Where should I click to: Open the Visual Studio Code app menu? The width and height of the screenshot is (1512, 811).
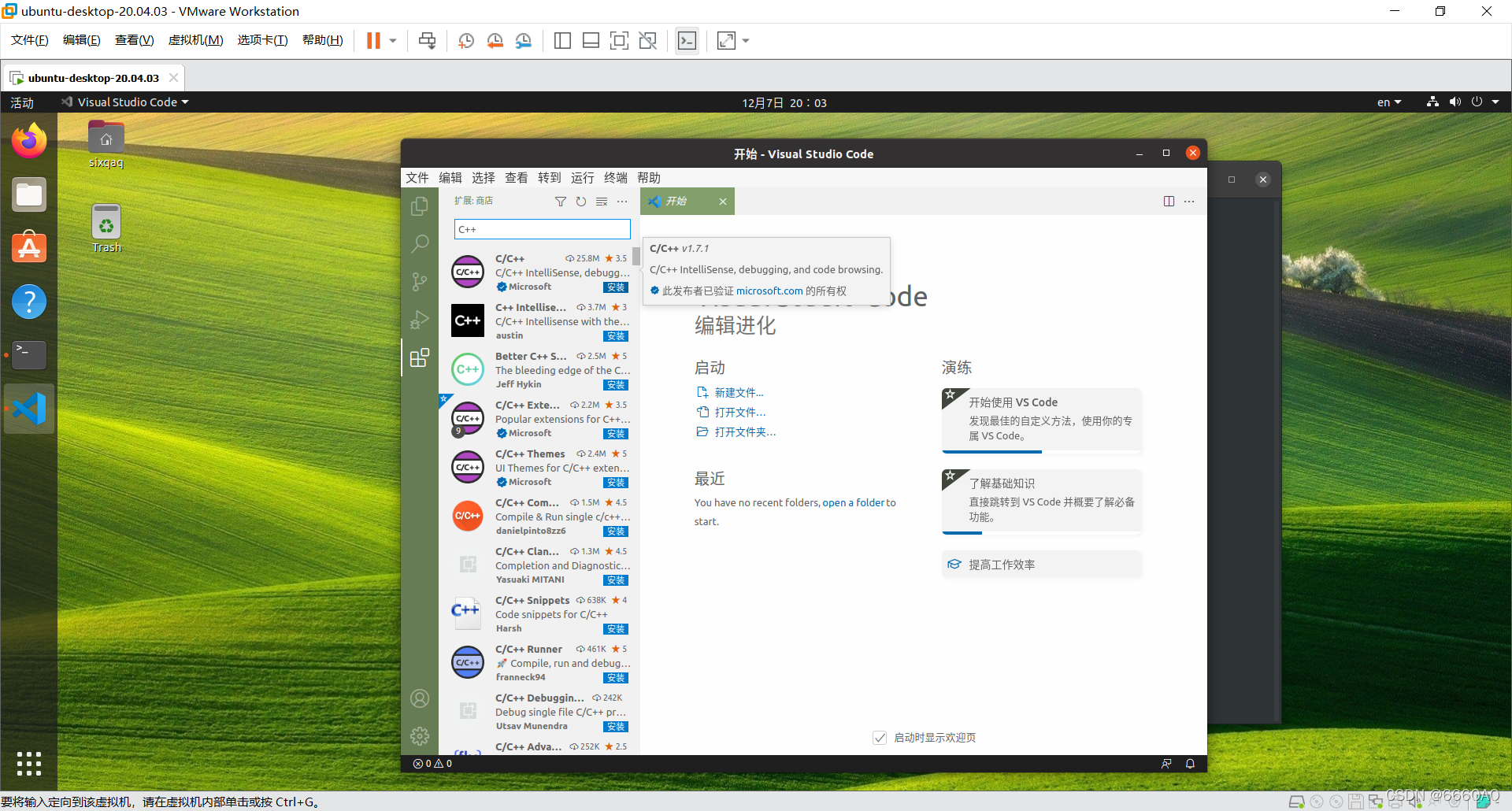point(126,102)
